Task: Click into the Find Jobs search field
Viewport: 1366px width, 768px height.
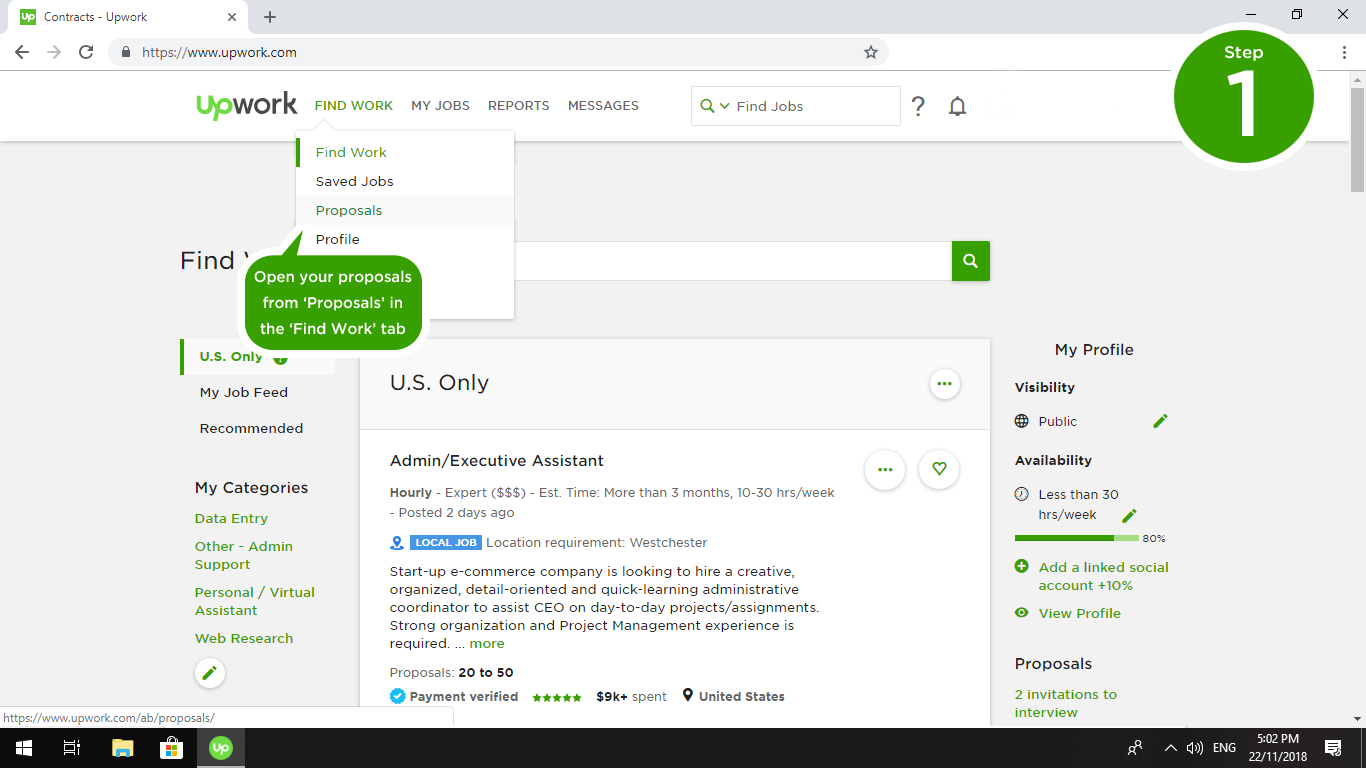Action: (x=812, y=106)
